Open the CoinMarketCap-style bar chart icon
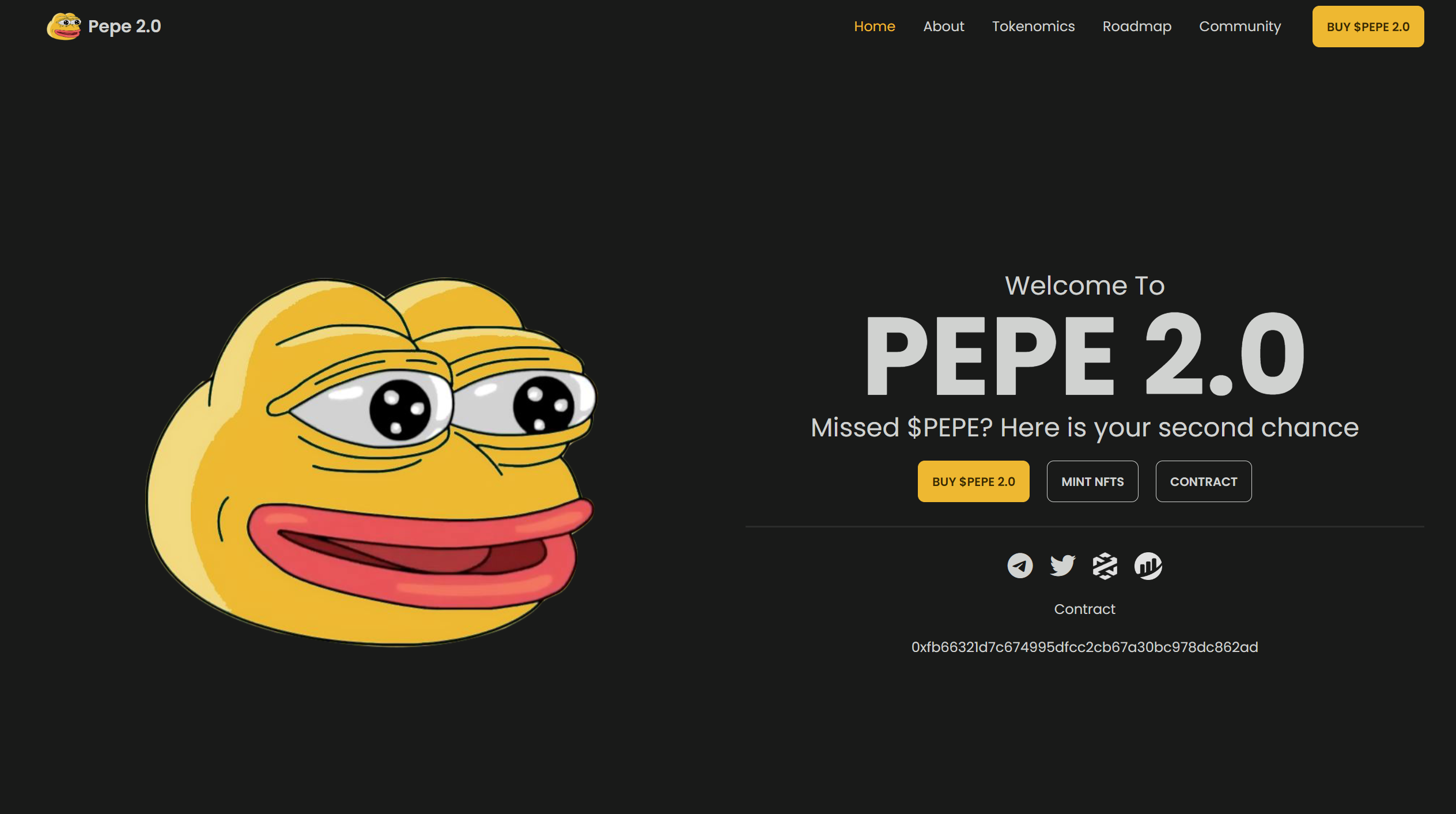The image size is (1456, 814). point(1148,566)
